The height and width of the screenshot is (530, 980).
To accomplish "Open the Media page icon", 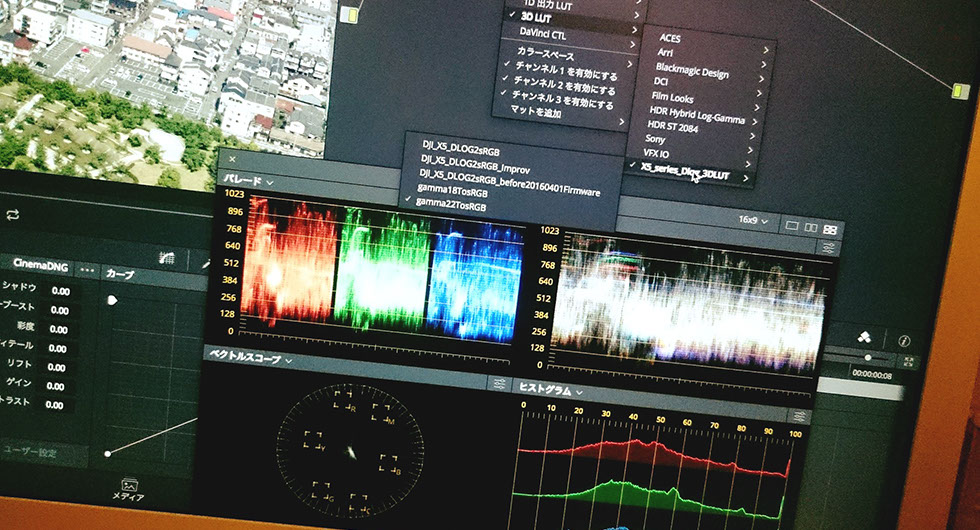I will (x=129, y=485).
